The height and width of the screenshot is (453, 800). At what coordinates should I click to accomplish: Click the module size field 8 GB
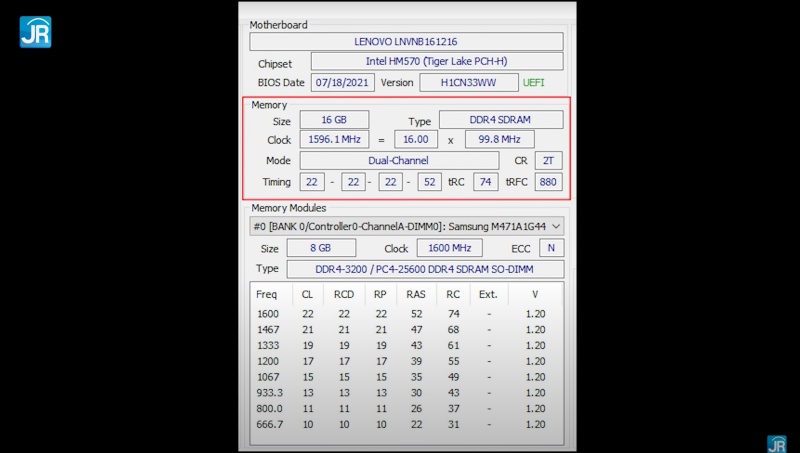pos(321,248)
